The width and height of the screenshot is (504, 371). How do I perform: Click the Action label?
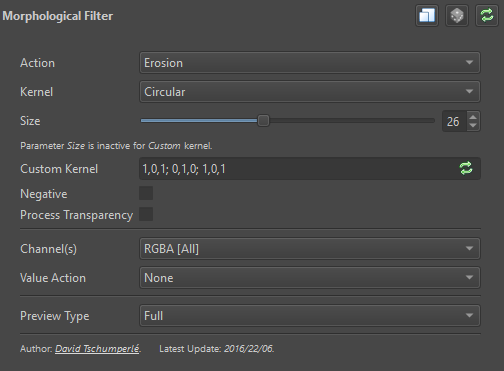[37, 63]
